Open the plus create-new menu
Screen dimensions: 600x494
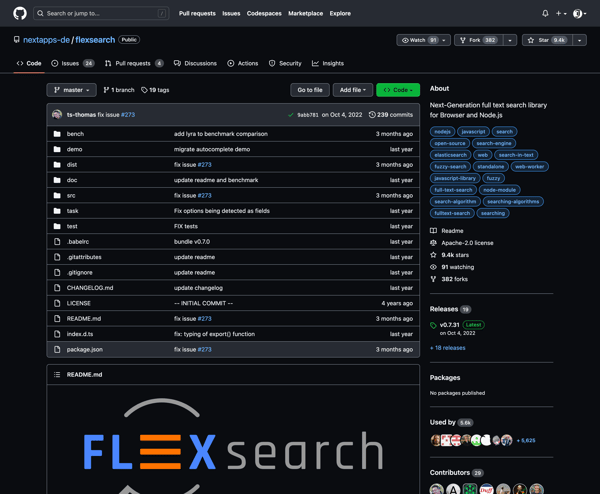[561, 13]
